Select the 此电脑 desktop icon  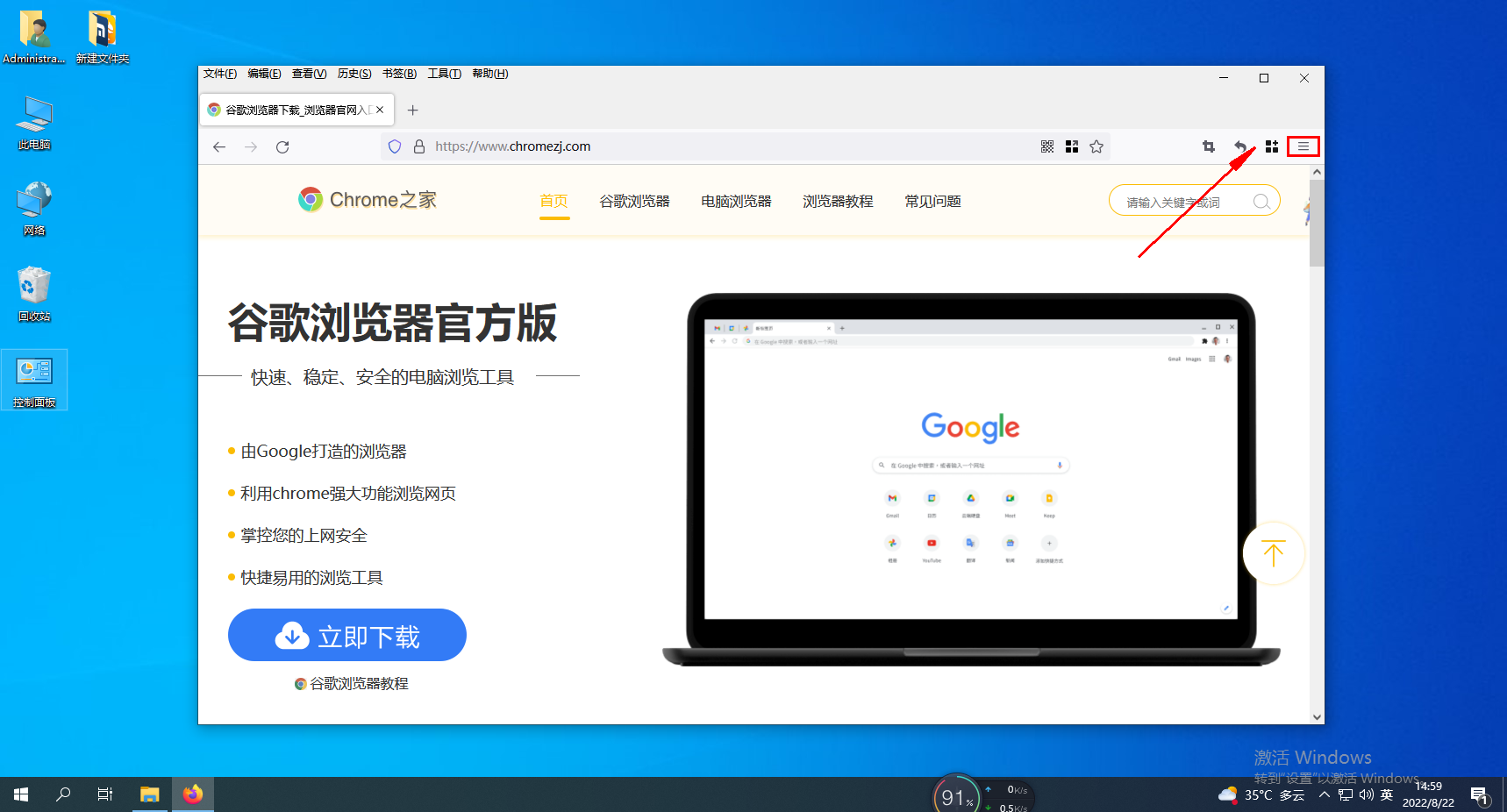pyautogui.click(x=34, y=123)
